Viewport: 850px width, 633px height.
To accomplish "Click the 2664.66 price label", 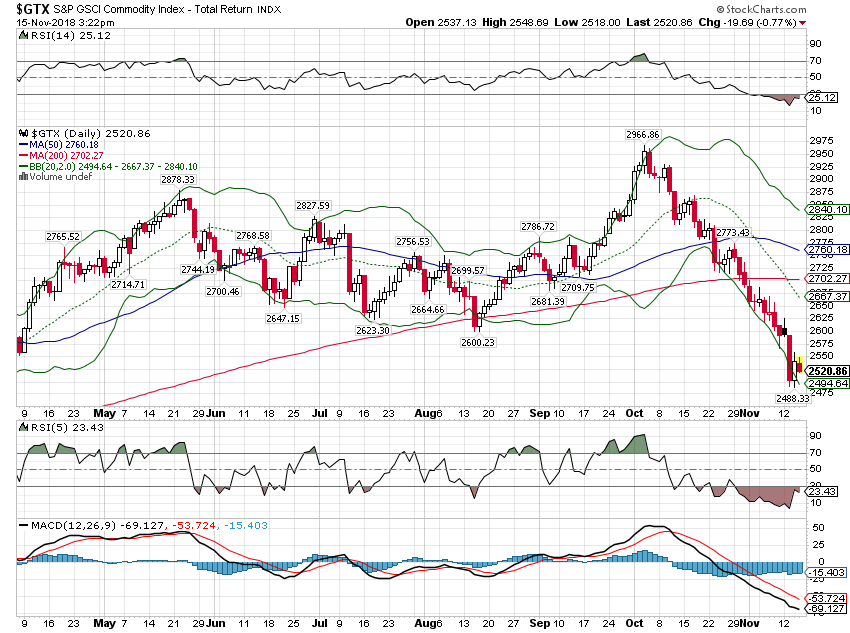I will [x=428, y=309].
